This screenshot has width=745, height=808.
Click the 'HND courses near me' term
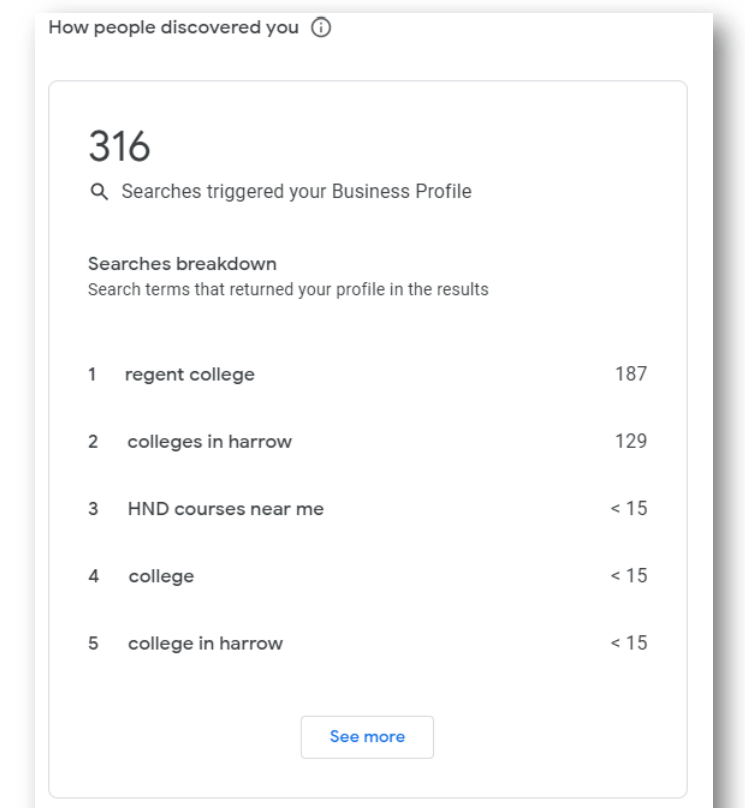pyautogui.click(x=225, y=509)
